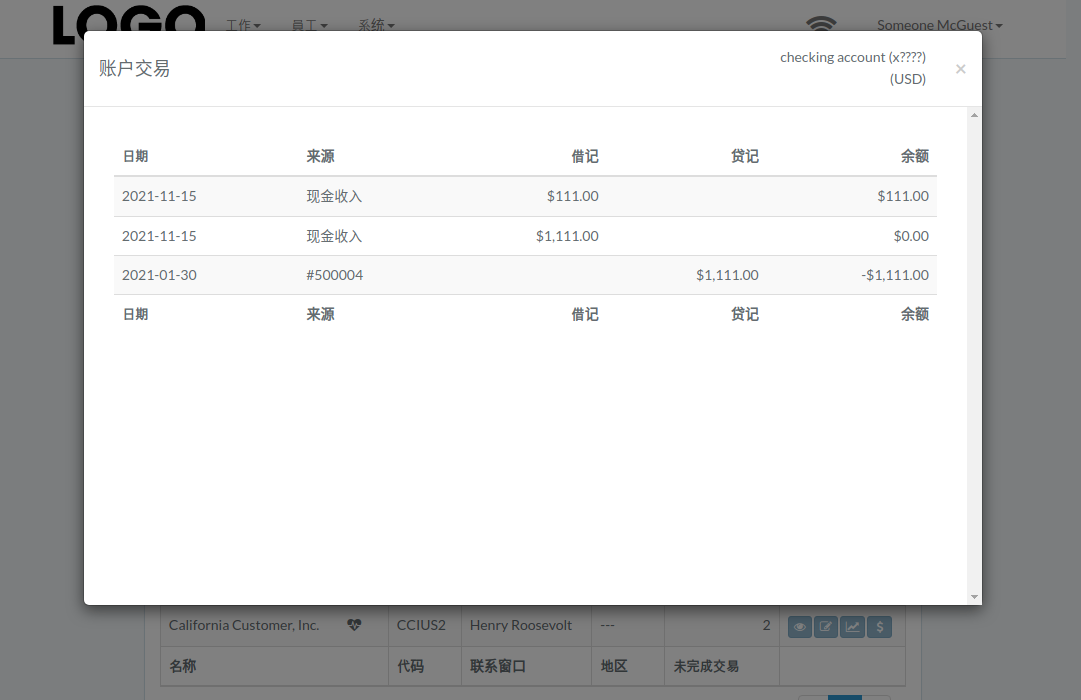Edit California Customer, Inc. with pencil icon
The image size is (1081, 700).
tap(826, 627)
